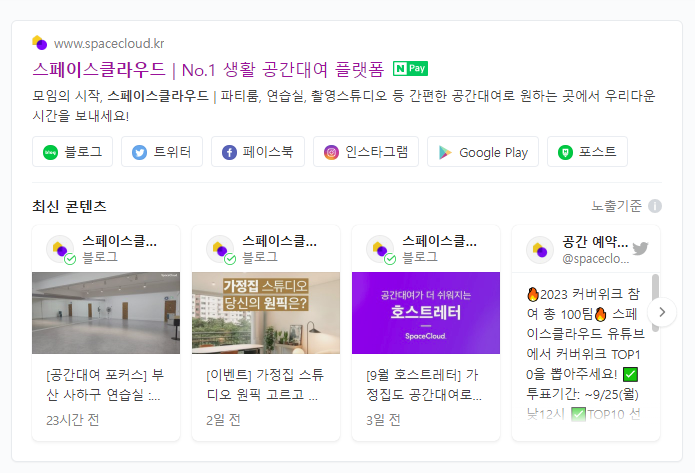
Task: Open the 트위터 shortcut button
Action: (x=162, y=152)
